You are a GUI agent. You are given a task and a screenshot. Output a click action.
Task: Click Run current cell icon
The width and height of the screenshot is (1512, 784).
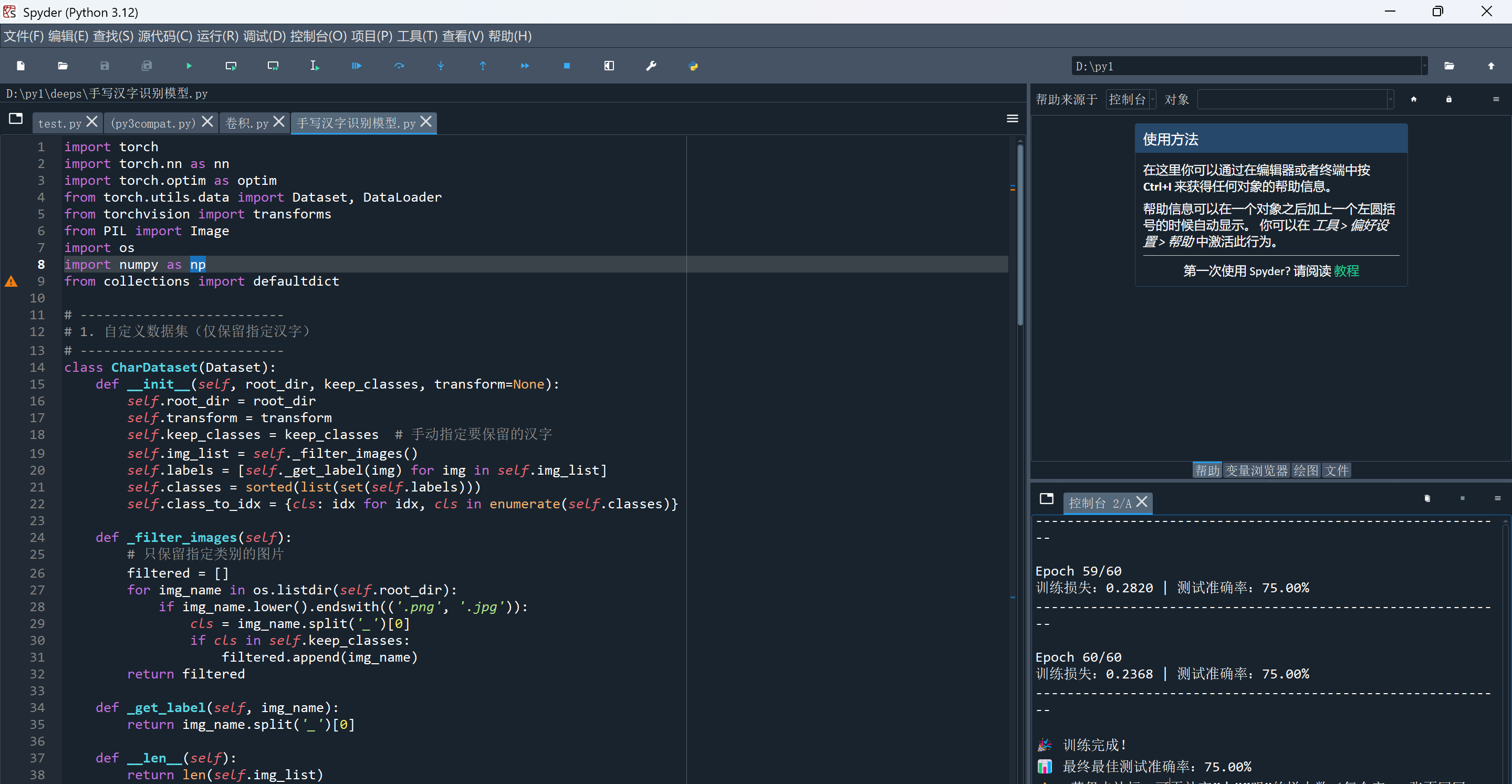[x=231, y=66]
